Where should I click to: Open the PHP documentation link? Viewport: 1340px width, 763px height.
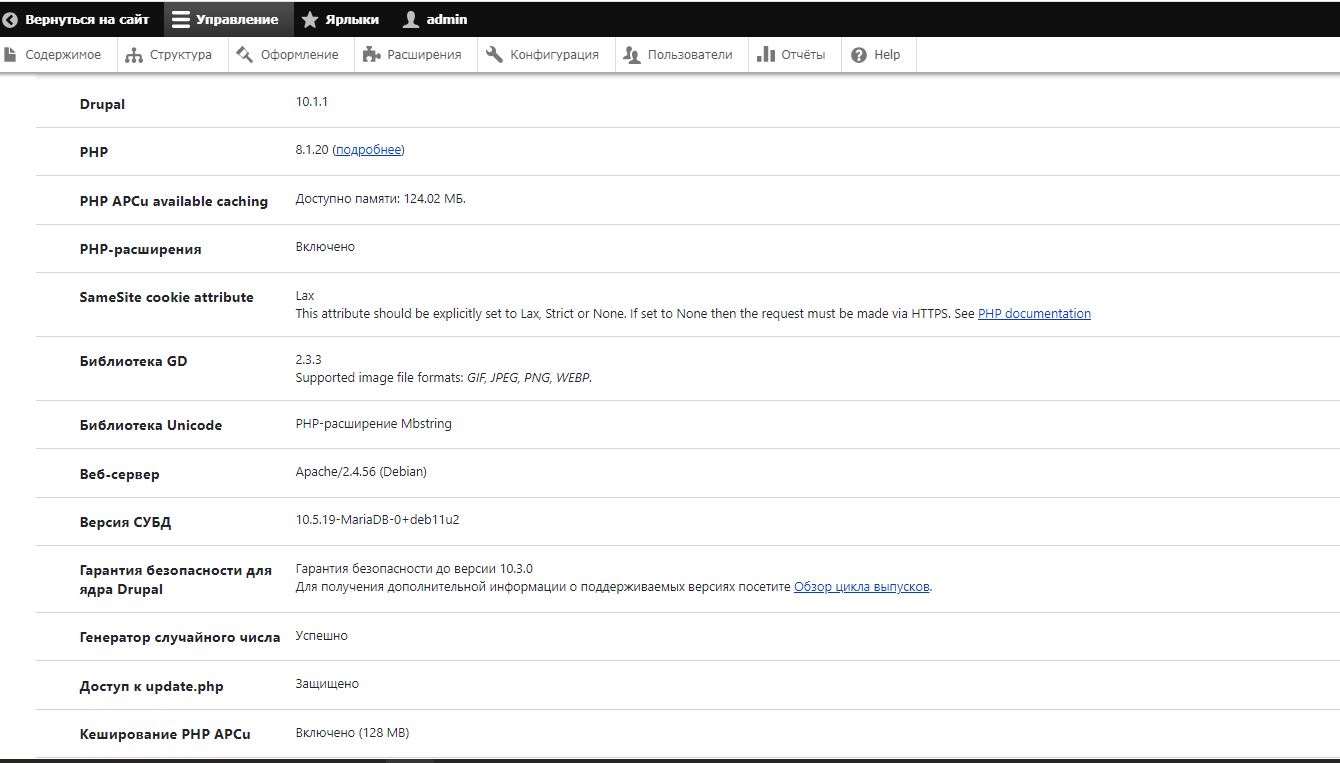1034,314
